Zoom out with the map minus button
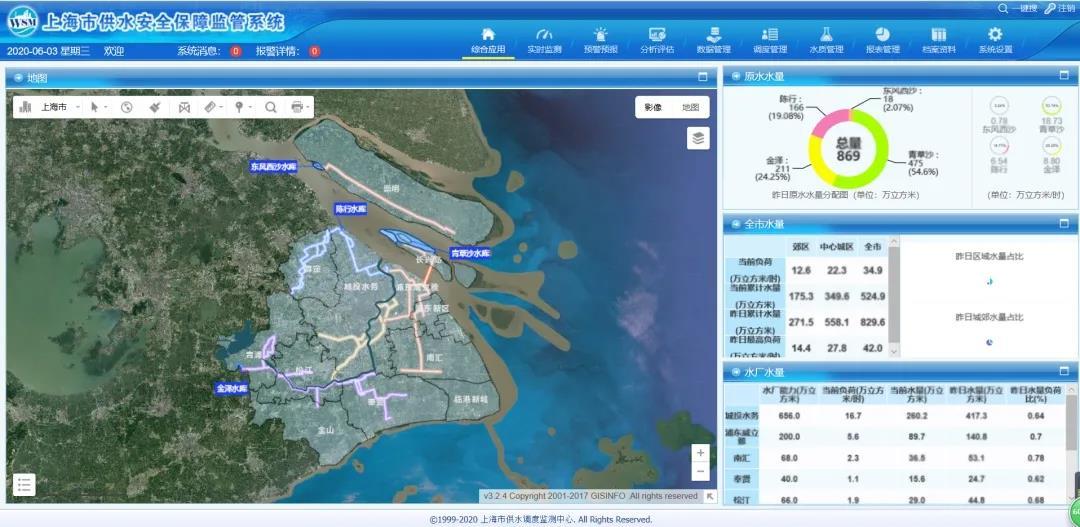This screenshot has height=527, width=1080. click(x=701, y=471)
